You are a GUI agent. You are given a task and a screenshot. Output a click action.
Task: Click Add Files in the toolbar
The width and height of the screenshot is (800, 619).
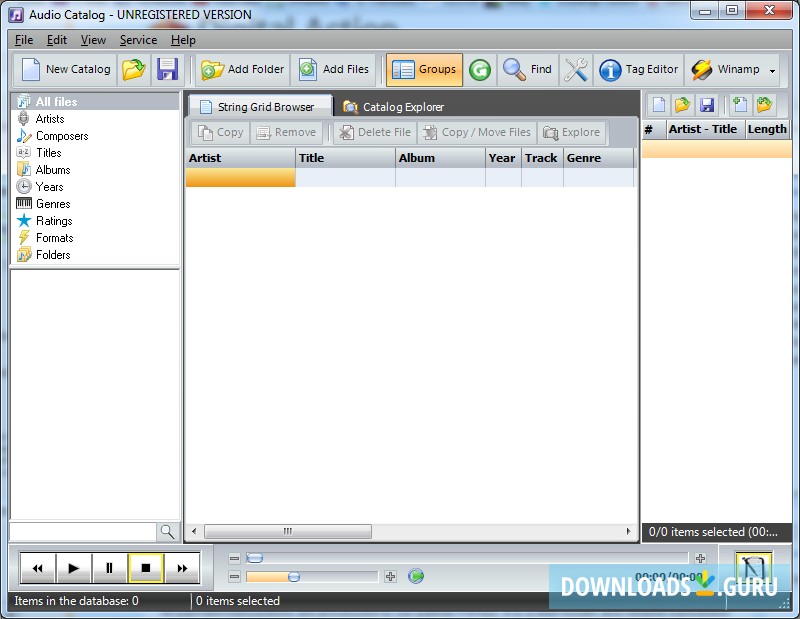333,69
